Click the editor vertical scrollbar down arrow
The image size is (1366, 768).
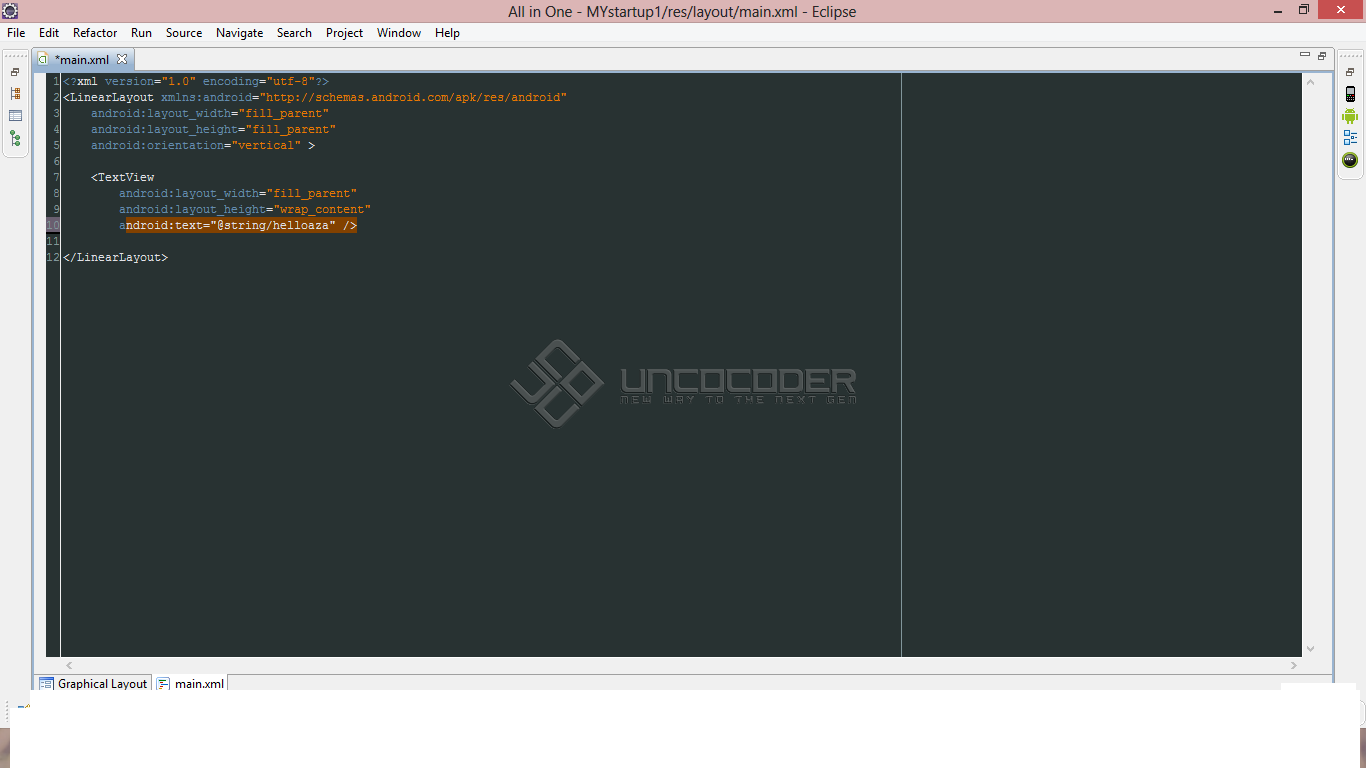point(1311,648)
